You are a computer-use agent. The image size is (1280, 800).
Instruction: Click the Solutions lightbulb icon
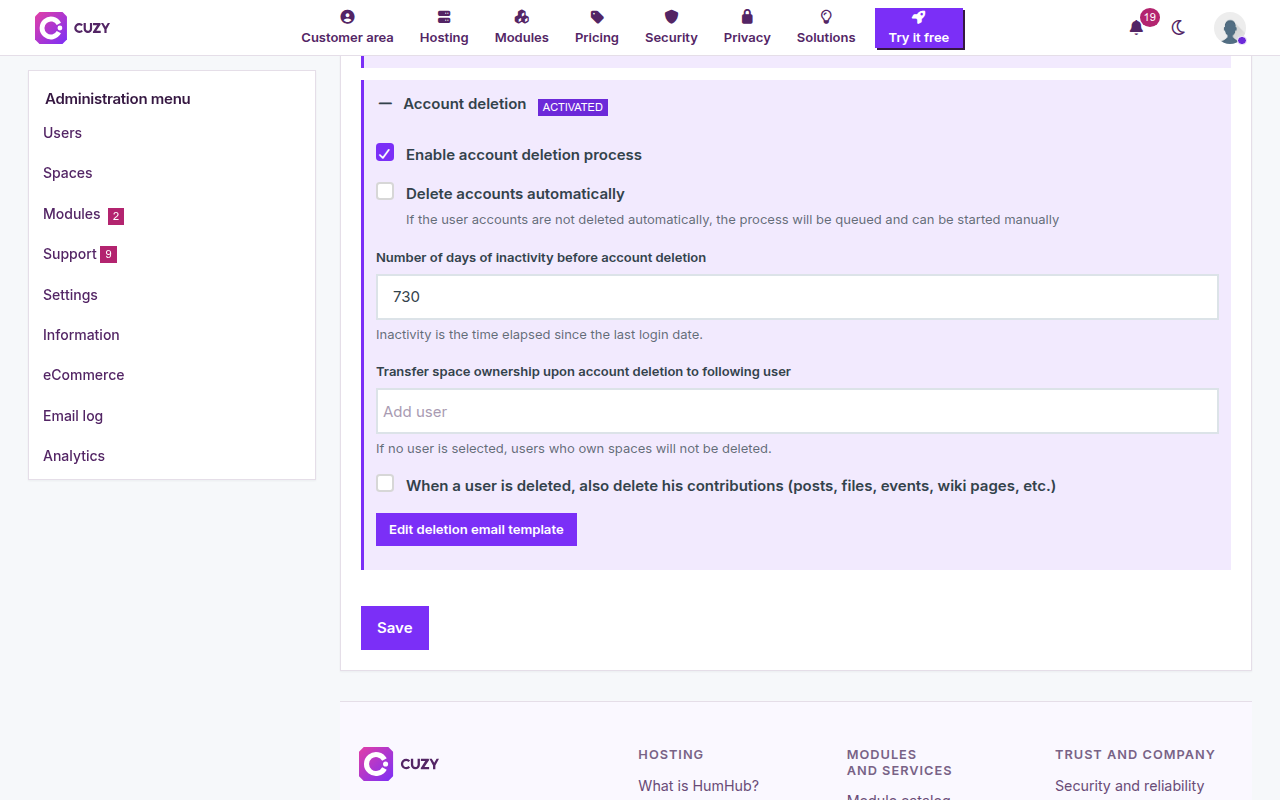tap(826, 17)
